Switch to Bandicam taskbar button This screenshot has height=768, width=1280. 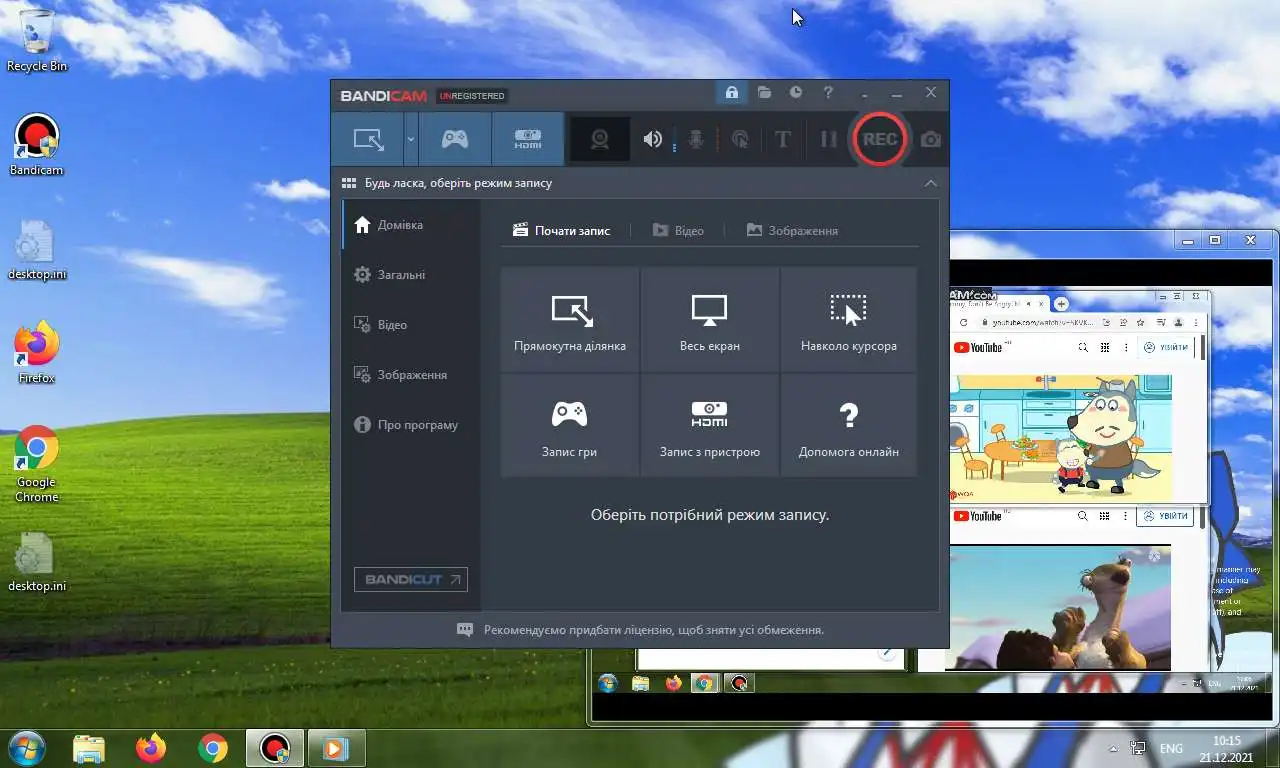pyautogui.click(x=275, y=748)
